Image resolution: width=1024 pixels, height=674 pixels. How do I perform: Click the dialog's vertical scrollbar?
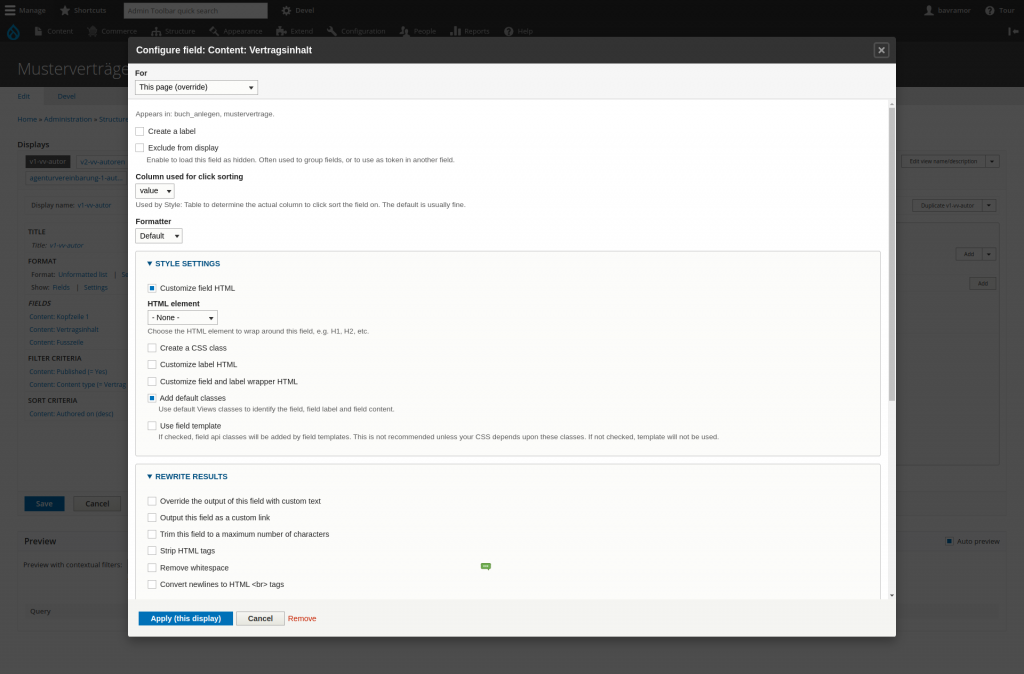click(892, 250)
